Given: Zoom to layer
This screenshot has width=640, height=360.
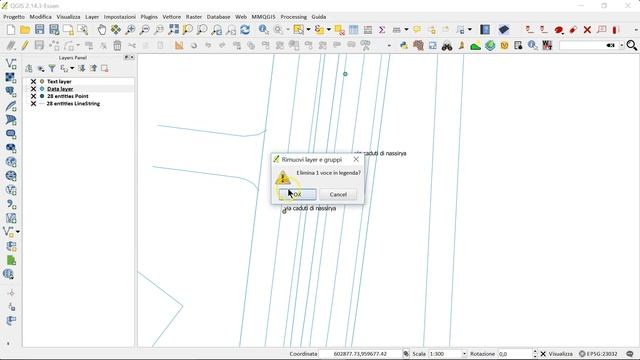Looking at the screenshot, I should point(202,29).
